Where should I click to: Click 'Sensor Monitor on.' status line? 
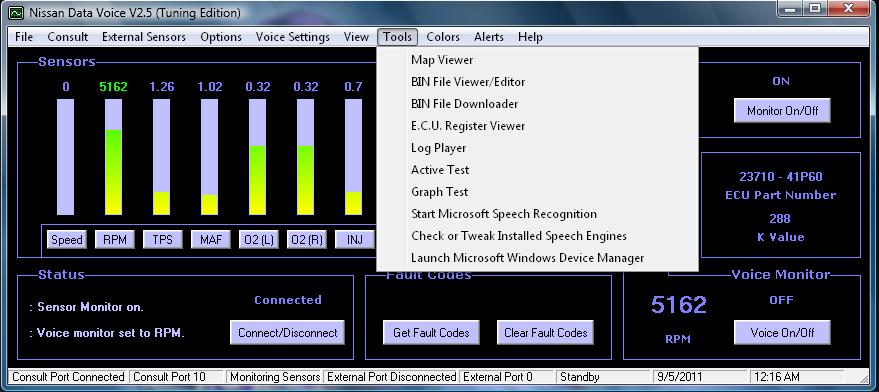click(x=86, y=307)
